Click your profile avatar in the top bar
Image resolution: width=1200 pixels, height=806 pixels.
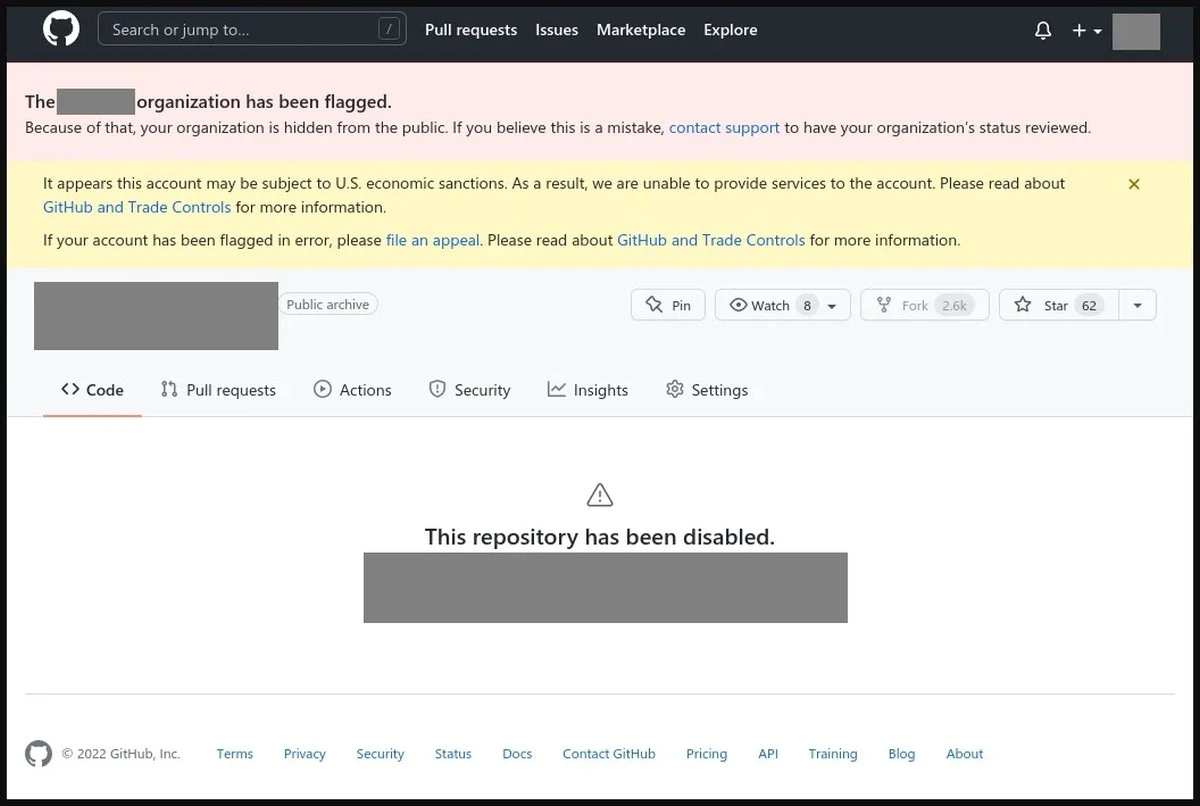(1136, 31)
